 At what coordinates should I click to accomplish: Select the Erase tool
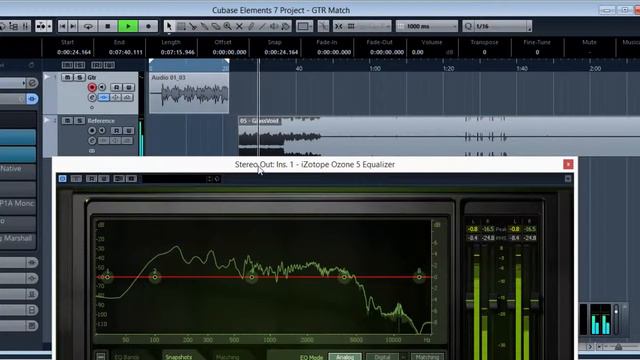click(x=216, y=27)
